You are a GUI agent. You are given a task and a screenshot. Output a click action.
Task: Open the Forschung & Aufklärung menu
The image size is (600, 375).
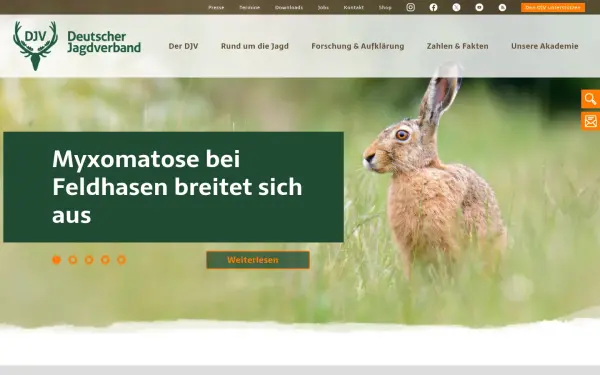[357, 46]
